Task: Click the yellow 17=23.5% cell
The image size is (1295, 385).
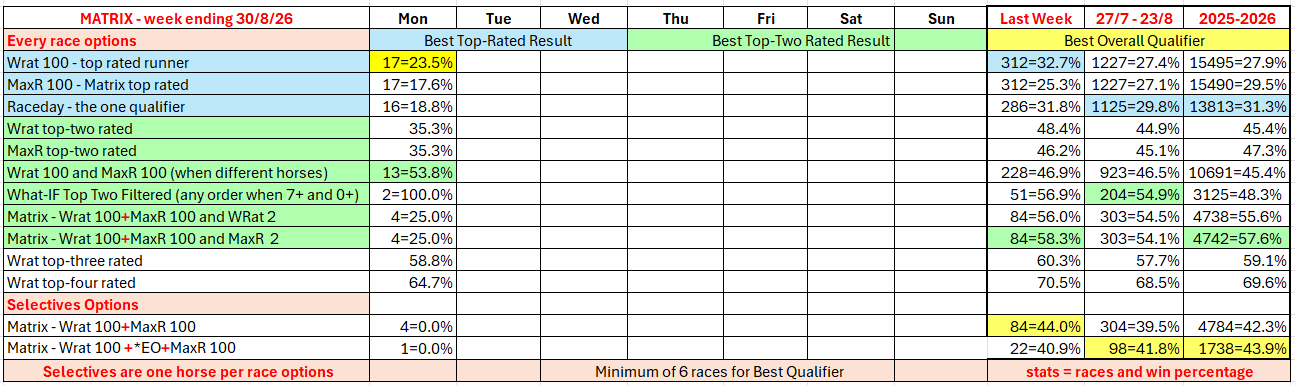Action: (413, 63)
